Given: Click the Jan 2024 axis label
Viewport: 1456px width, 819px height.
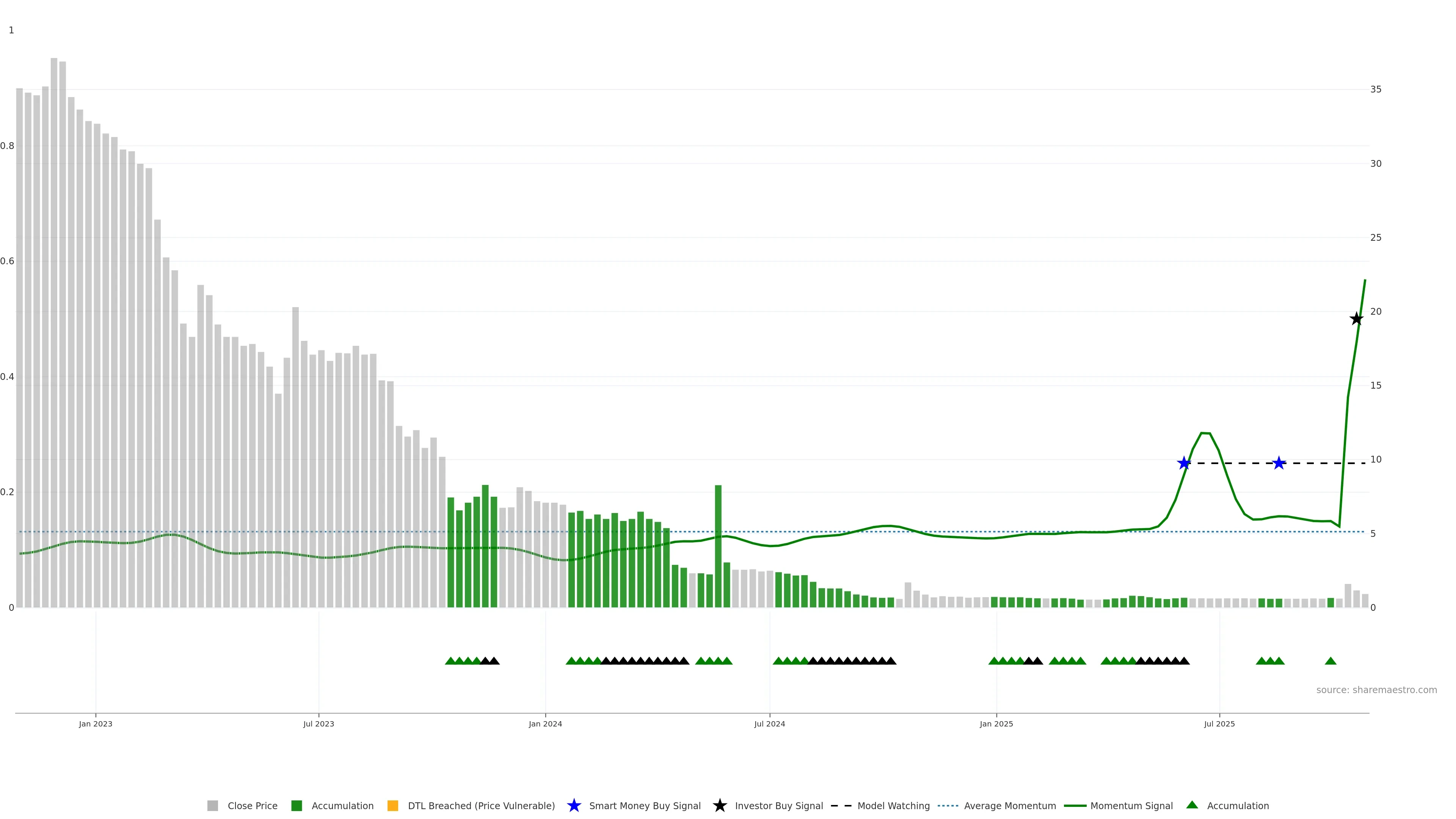Looking at the screenshot, I should pos(546,724).
